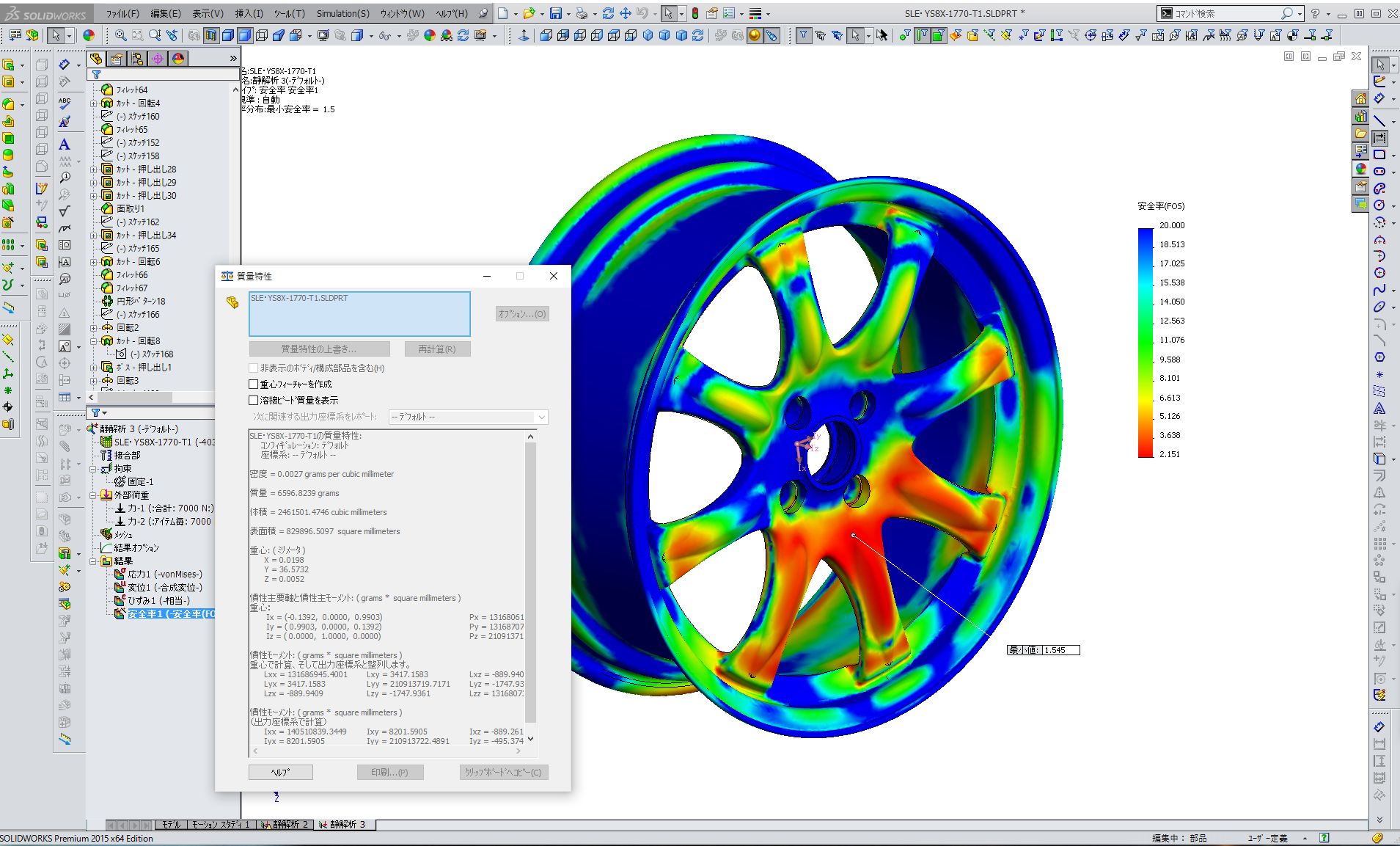This screenshot has height=846, width=1400.
Task: Click the Open folder icon
Action: point(528,13)
